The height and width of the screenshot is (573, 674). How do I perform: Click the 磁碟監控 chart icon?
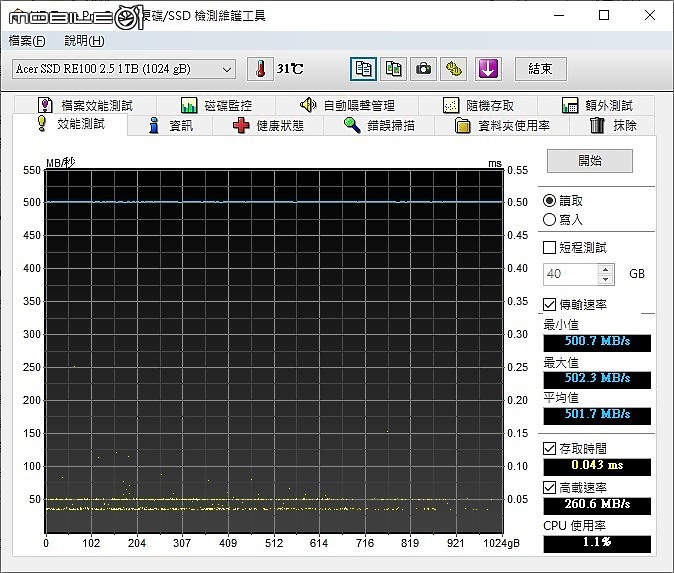pyautogui.click(x=189, y=105)
